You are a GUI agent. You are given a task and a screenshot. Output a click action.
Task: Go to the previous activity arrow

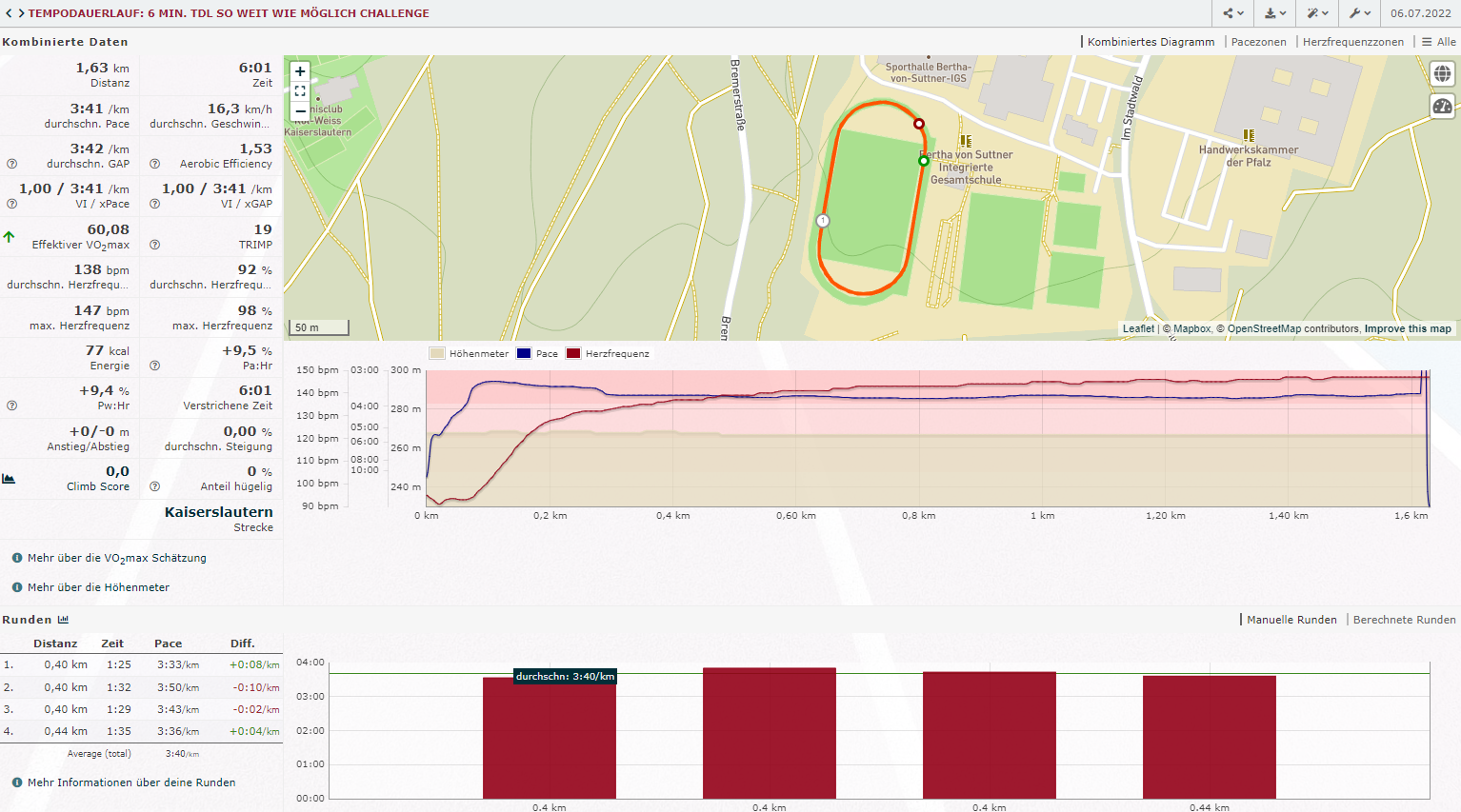[9, 13]
